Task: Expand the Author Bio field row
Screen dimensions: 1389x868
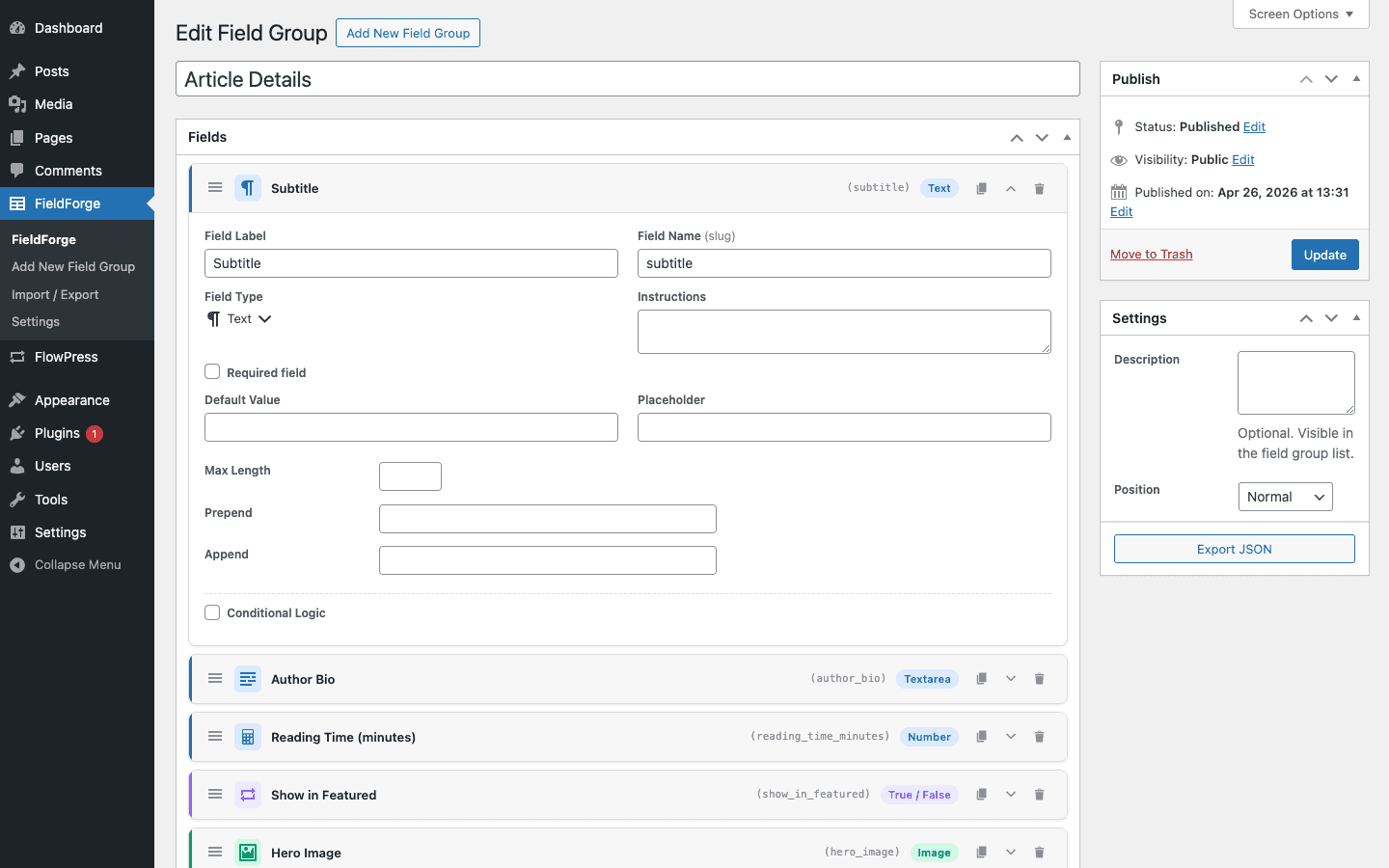Action: 1010,679
